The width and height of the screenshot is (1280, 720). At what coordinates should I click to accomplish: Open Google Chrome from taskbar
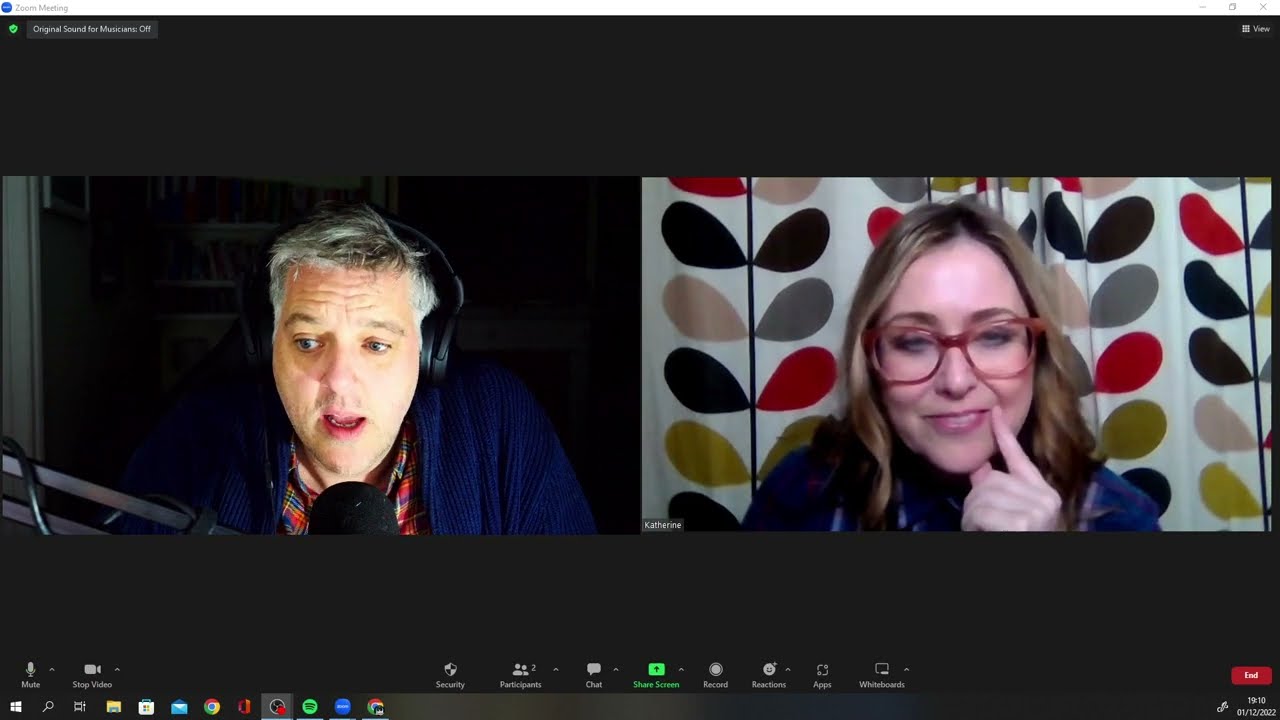coord(212,707)
